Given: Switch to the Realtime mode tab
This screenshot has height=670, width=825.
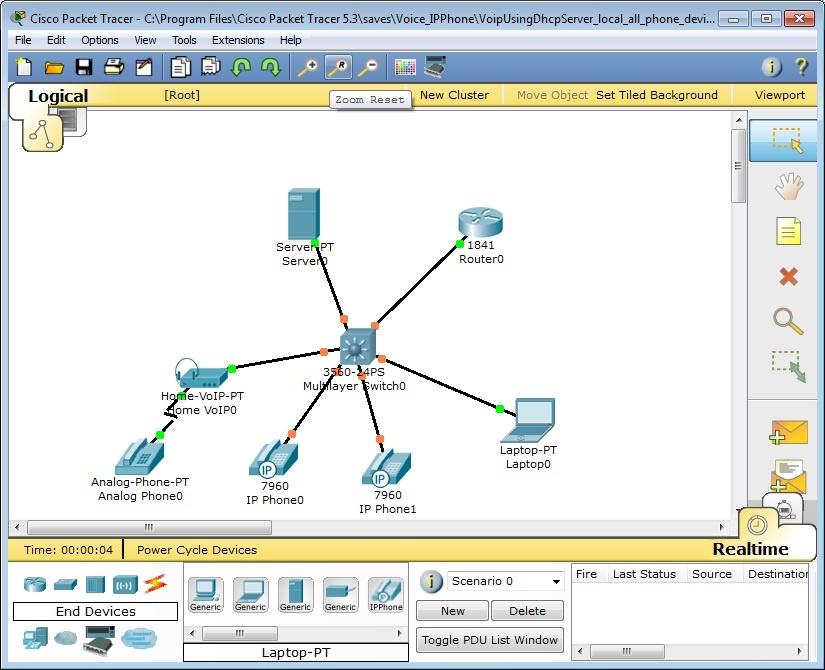Looking at the screenshot, I should coord(750,549).
